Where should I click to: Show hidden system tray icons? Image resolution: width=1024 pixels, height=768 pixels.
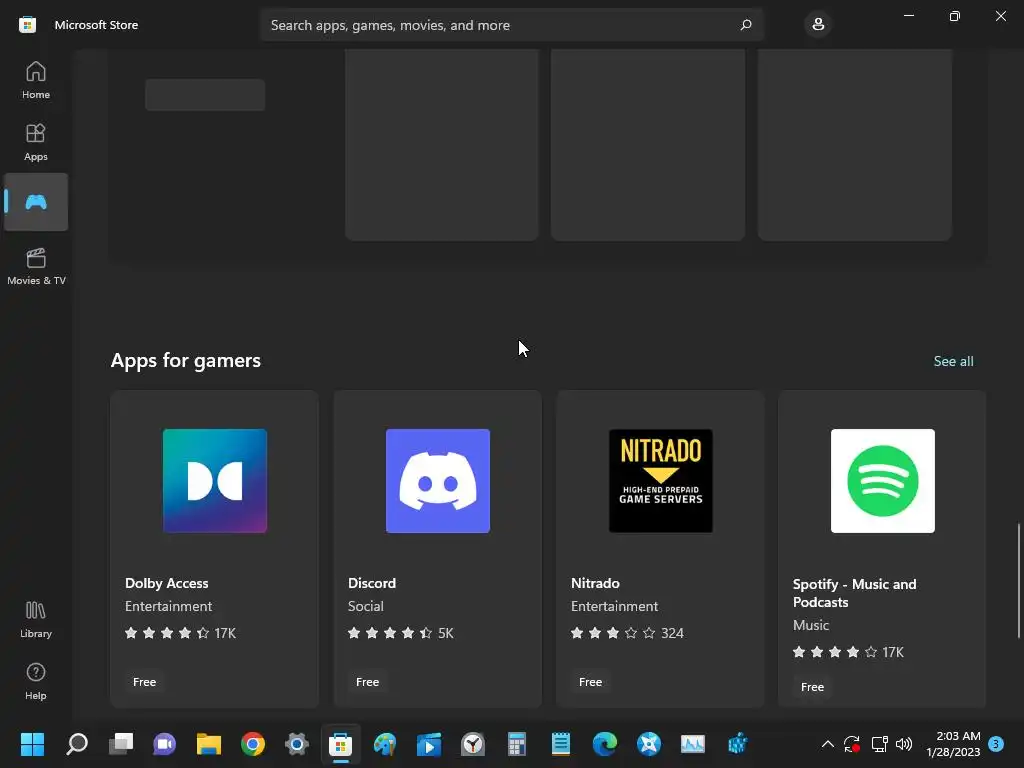[827, 744]
